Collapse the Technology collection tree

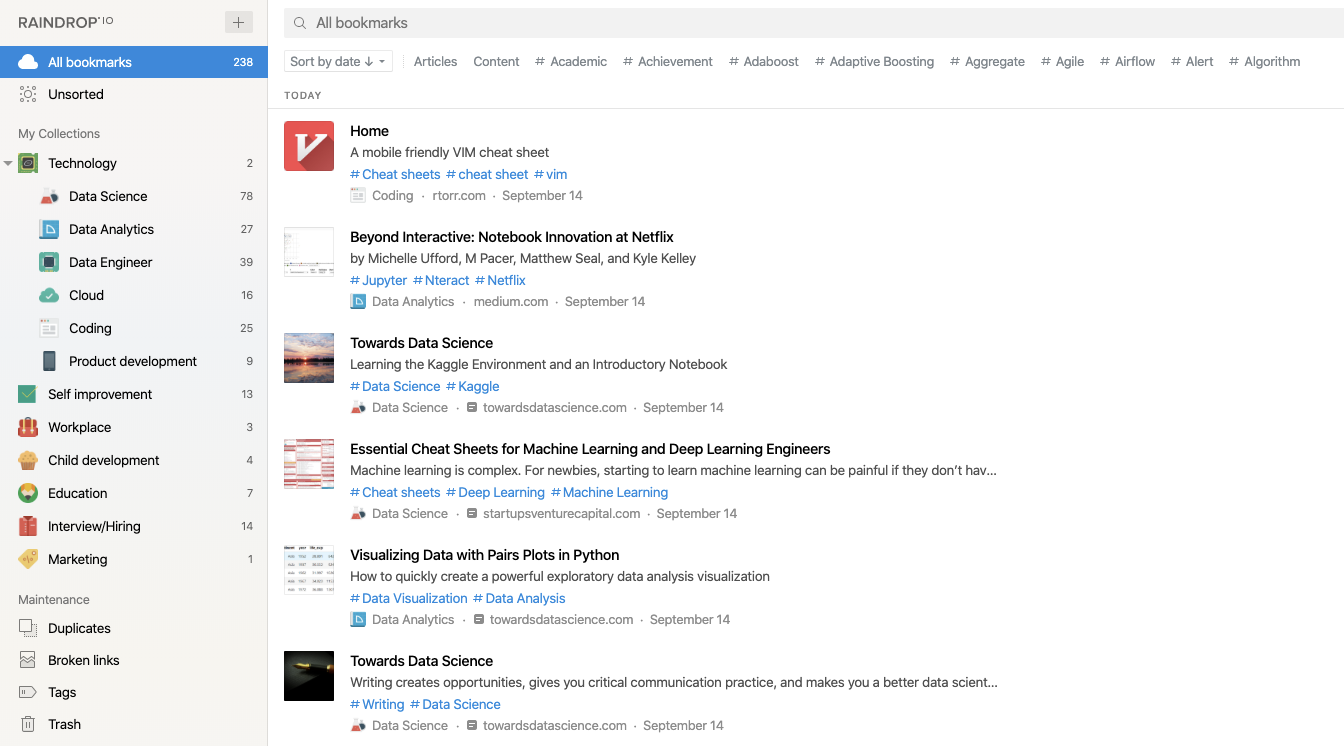click(8, 163)
